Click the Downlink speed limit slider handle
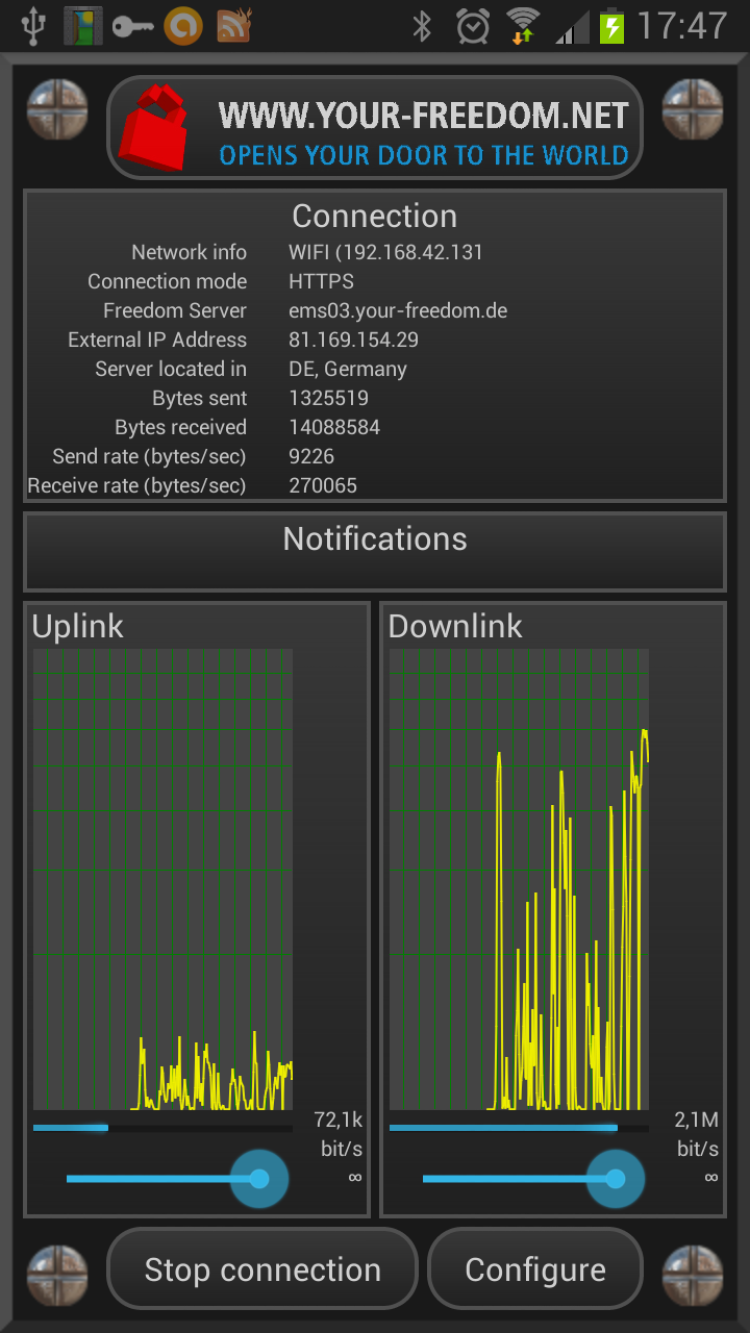Image resolution: width=750 pixels, height=1333 pixels. [x=615, y=1179]
